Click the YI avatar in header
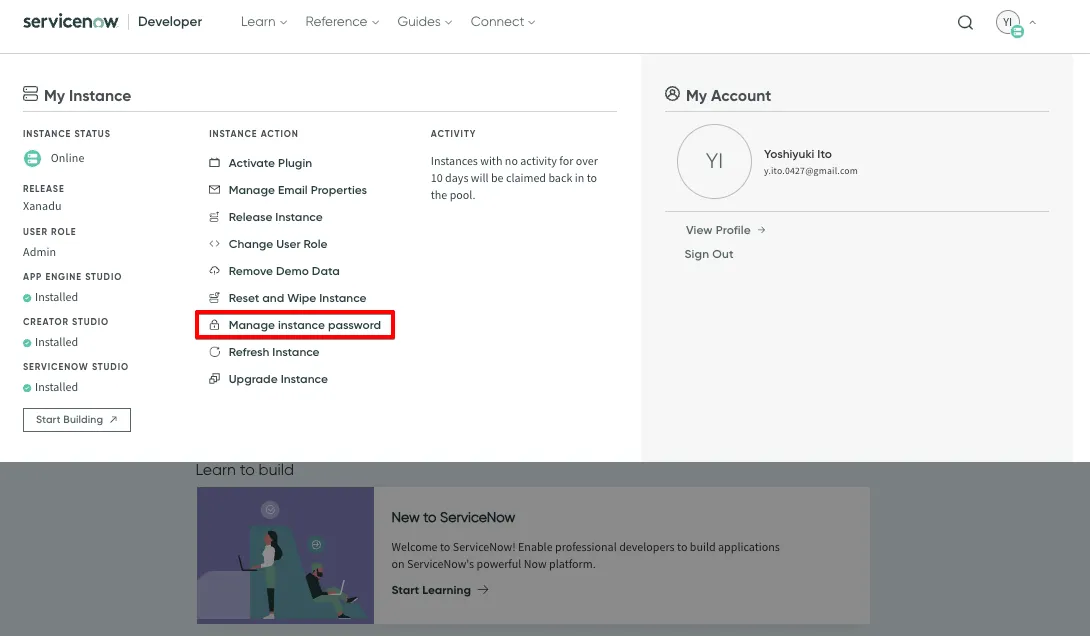This screenshot has height=636, width=1090. (1009, 23)
